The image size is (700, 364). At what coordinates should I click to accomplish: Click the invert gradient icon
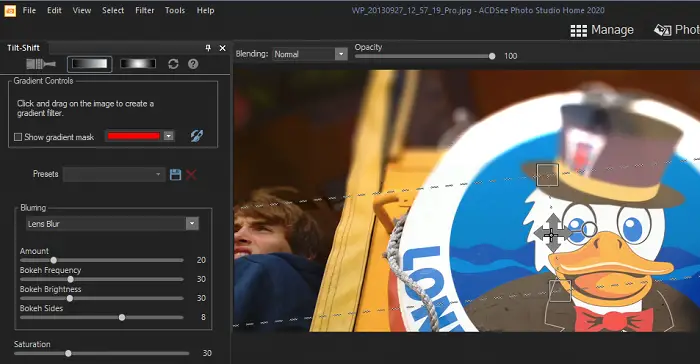coord(197,136)
